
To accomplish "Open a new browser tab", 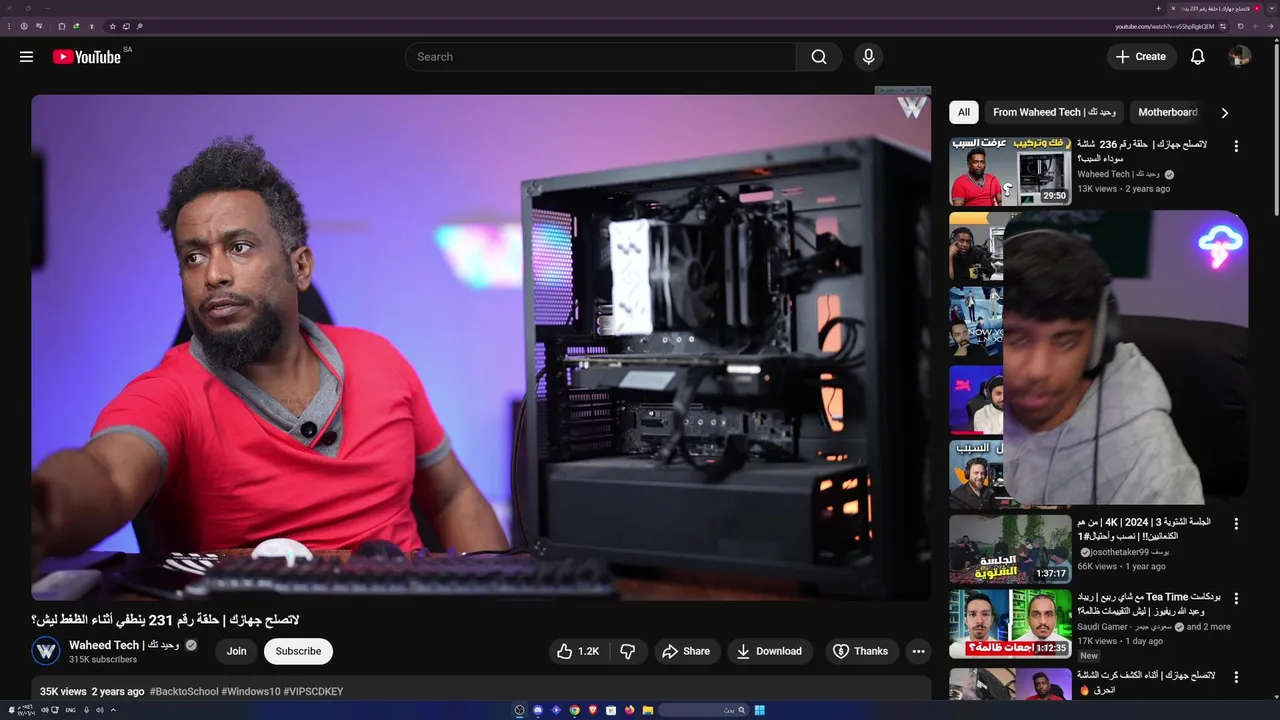I will (x=1158, y=8).
